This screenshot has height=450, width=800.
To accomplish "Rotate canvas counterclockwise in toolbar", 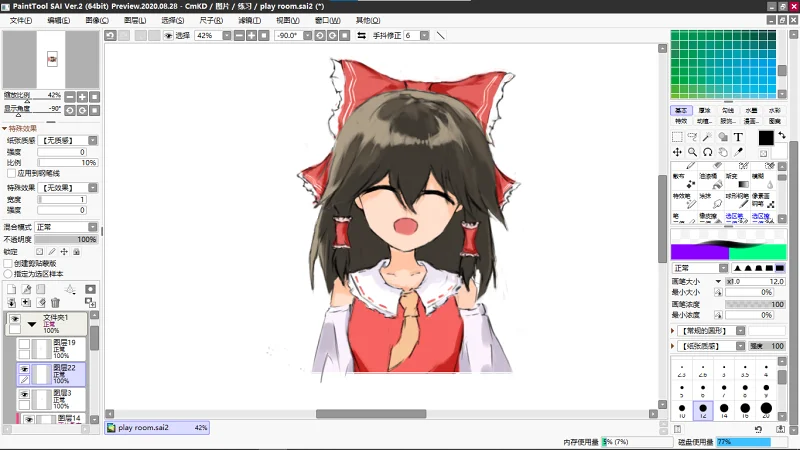I will click(x=320, y=35).
